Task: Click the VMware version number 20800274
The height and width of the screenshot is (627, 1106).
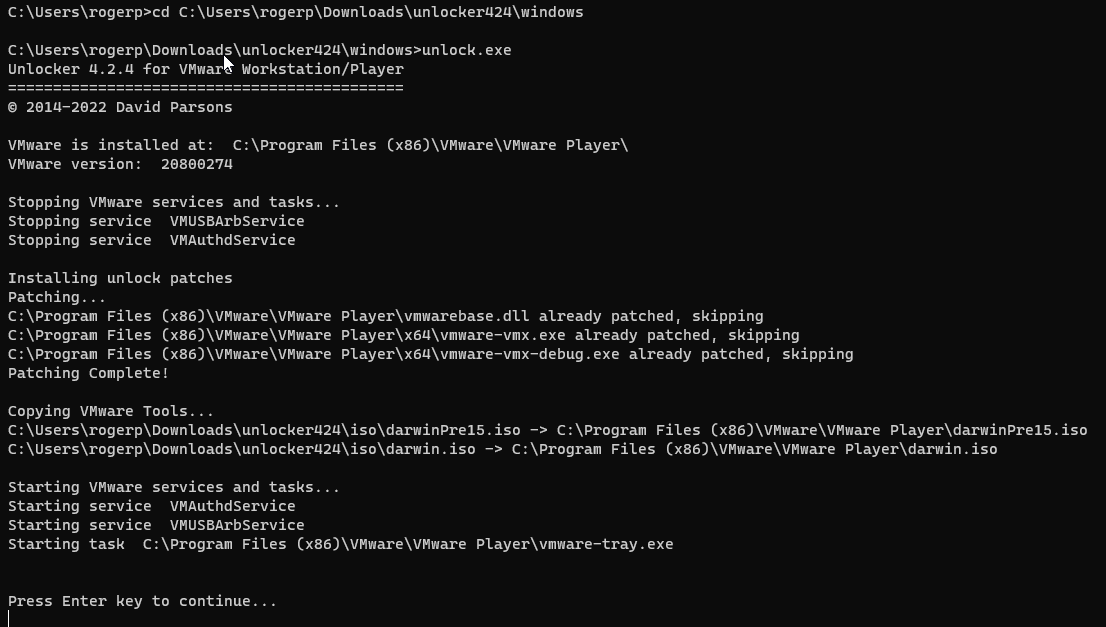Action: (x=196, y=164)
